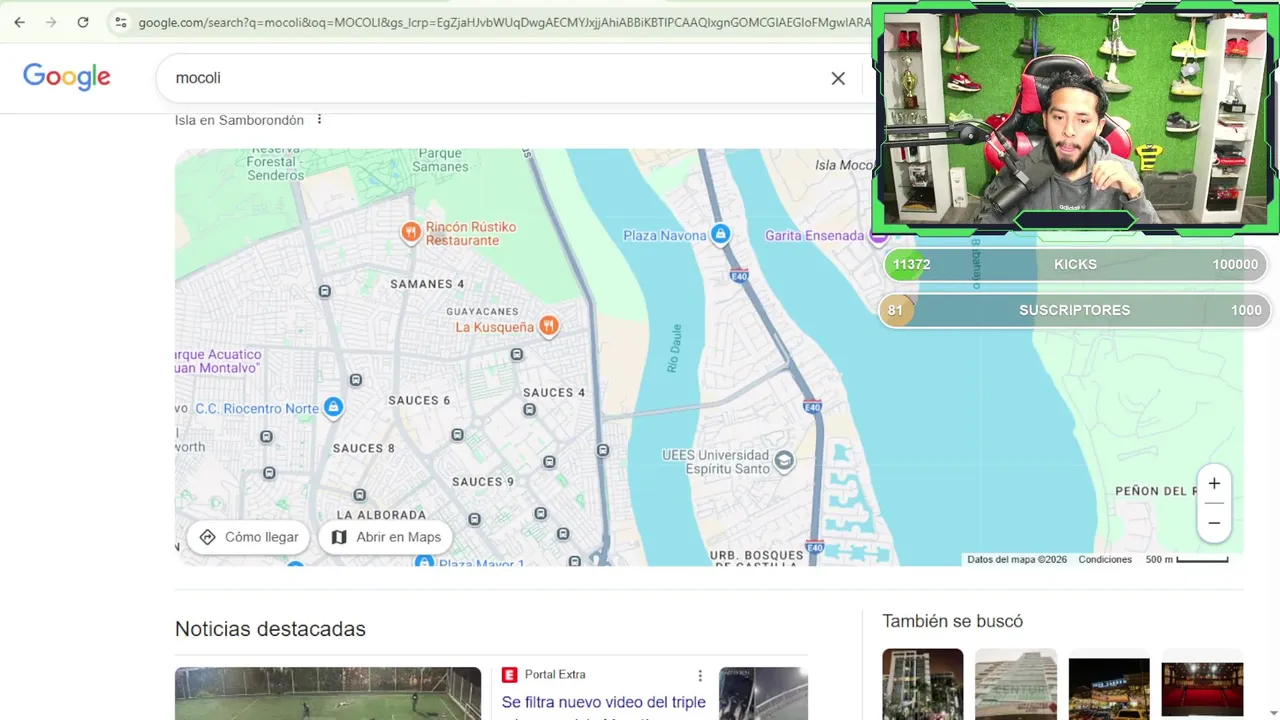Screen dimensions: 1280x720
Task: Click the URB. BOSQUES DE CASTILLA label
Action: (x=757, y=559)
